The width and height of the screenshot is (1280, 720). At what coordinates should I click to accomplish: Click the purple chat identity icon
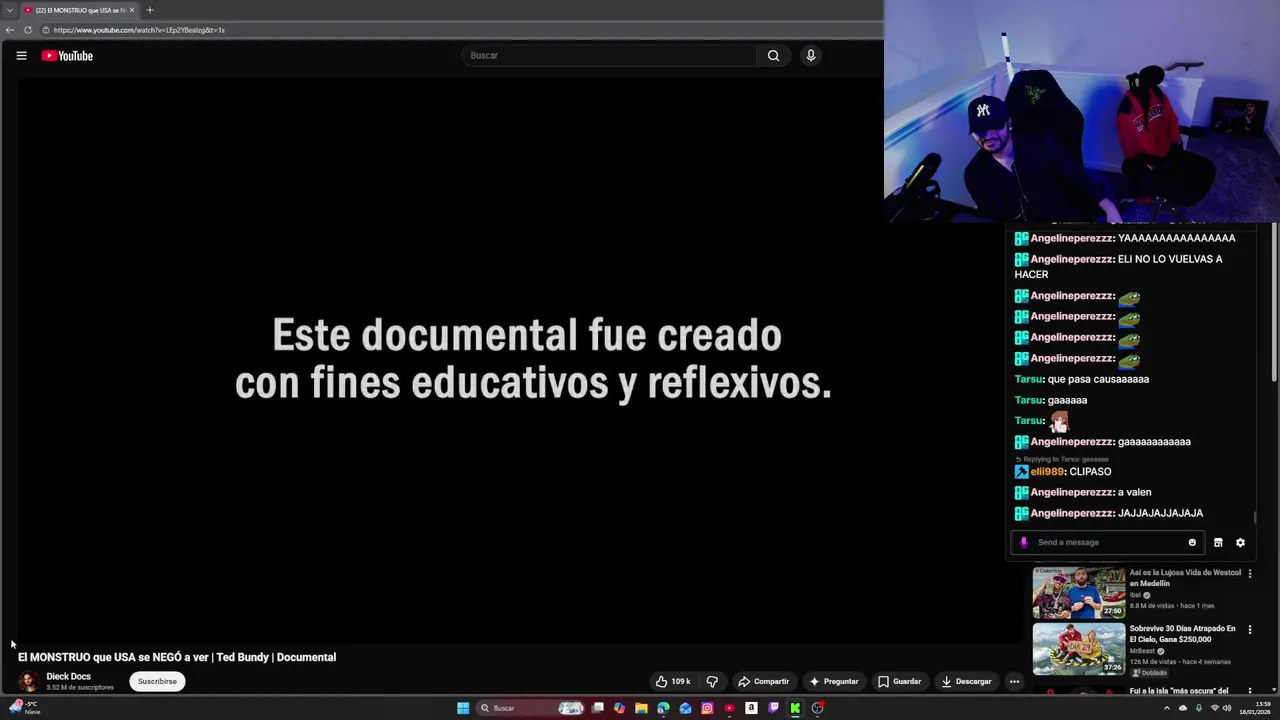tap(1023, 542)
